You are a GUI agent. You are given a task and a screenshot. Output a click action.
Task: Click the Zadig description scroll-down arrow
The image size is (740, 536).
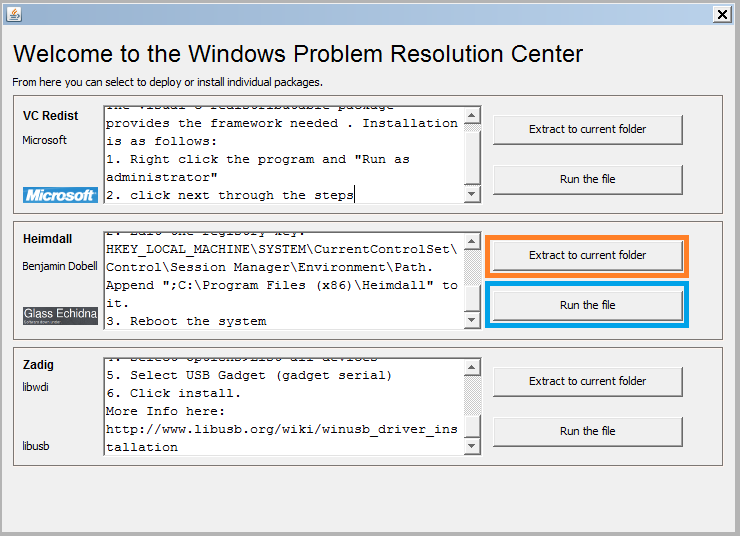pos(472,446)
